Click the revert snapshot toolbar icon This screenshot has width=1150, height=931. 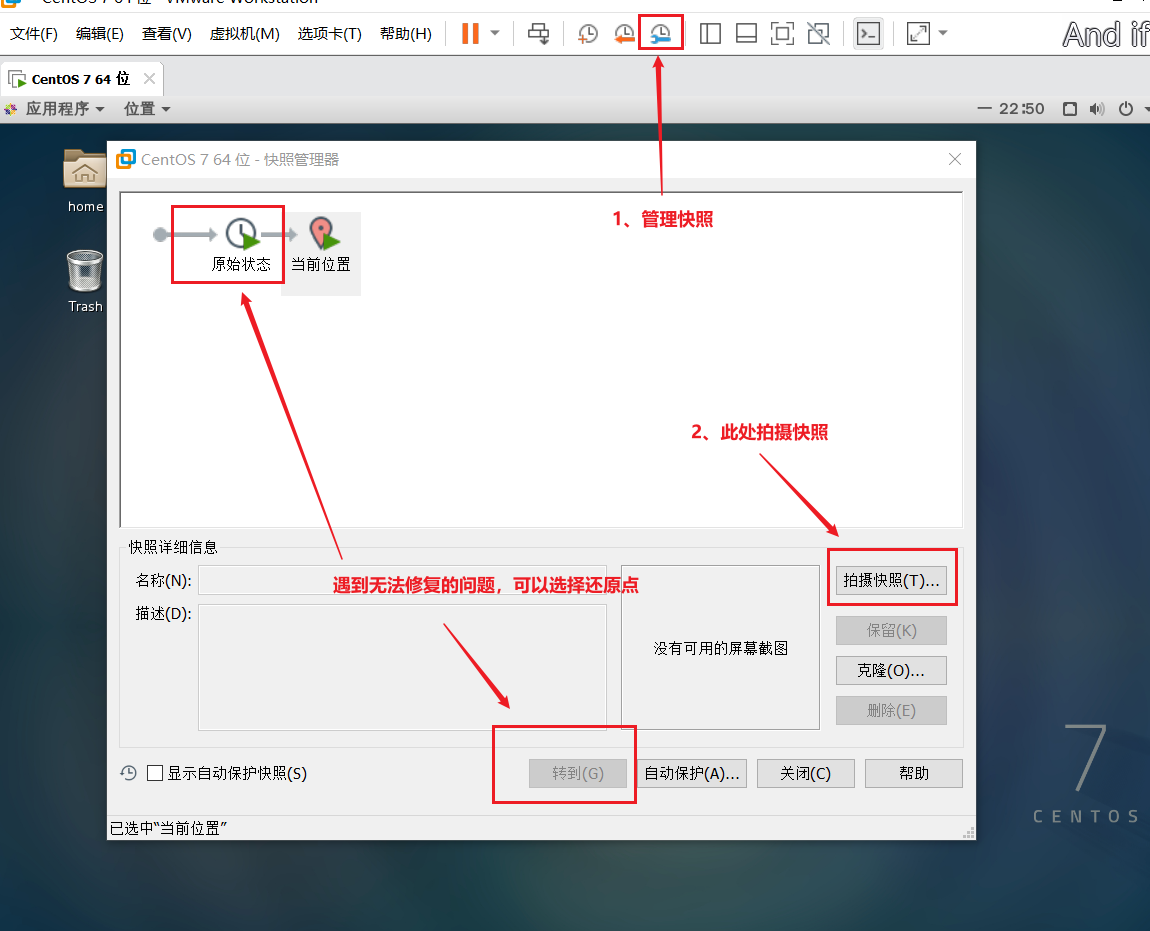click(623, 33)
